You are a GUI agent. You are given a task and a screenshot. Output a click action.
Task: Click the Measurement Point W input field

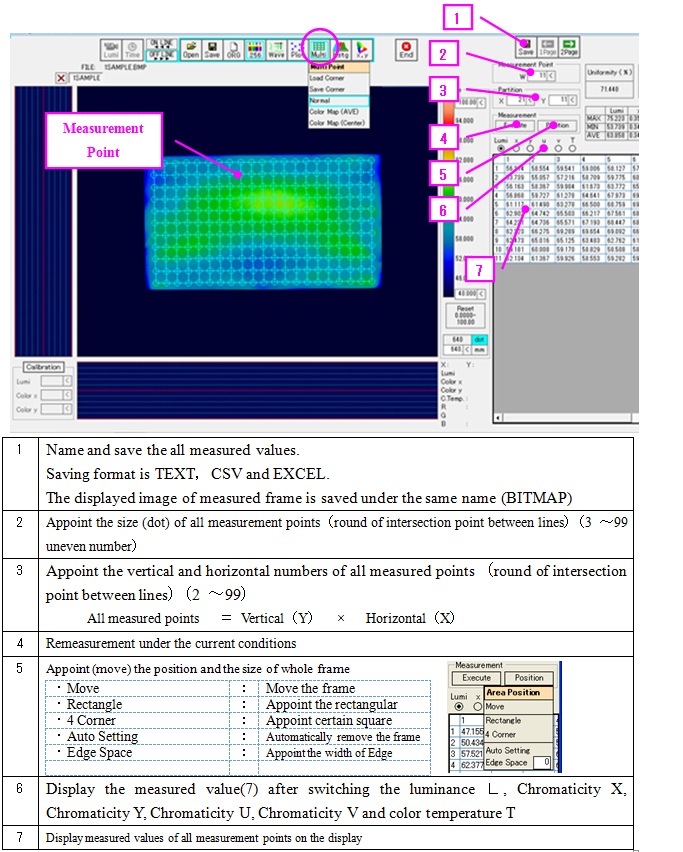coord(537,76)
